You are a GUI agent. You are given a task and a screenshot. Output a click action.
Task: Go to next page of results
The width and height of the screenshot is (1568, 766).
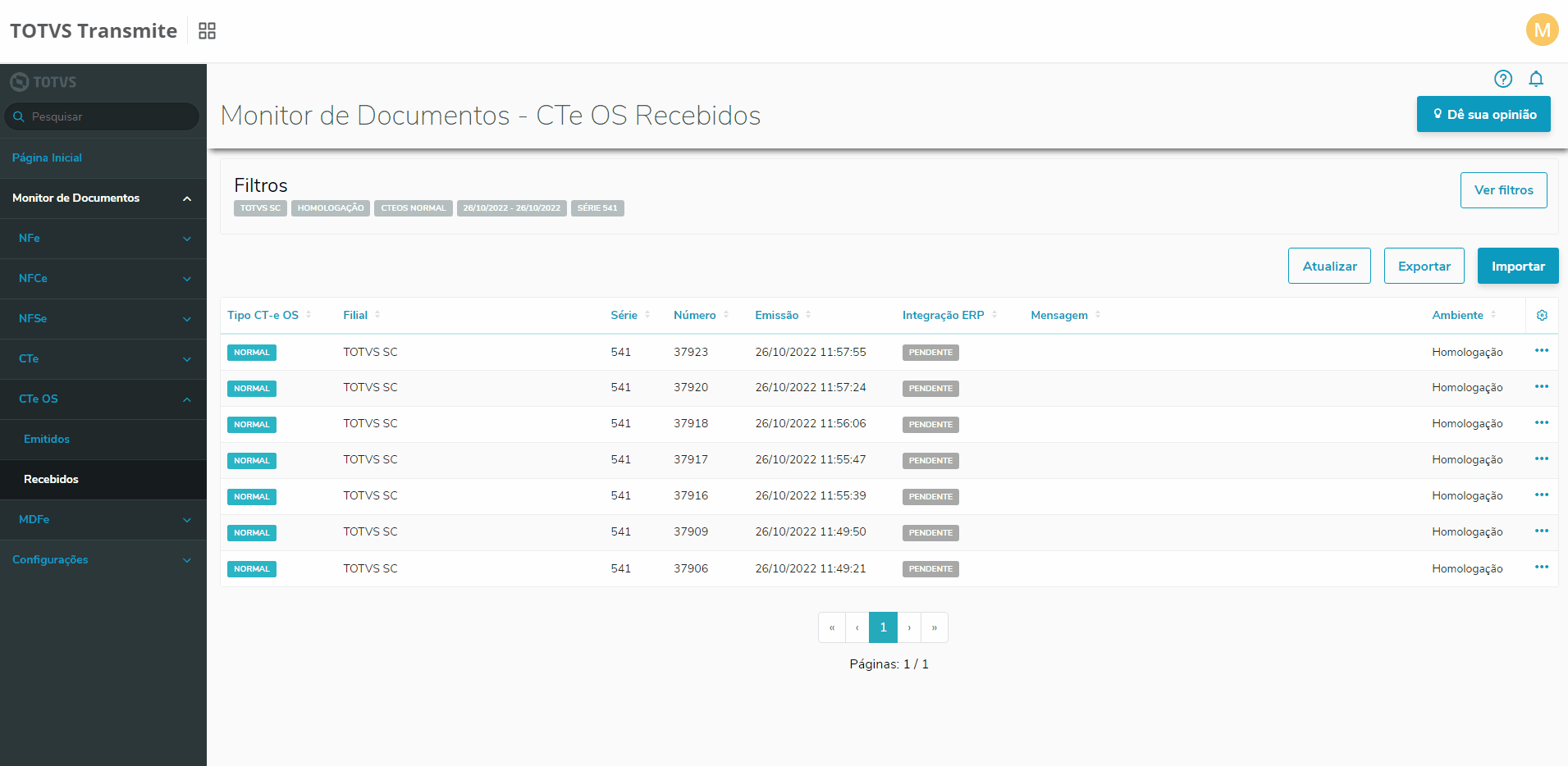point(909,627)
